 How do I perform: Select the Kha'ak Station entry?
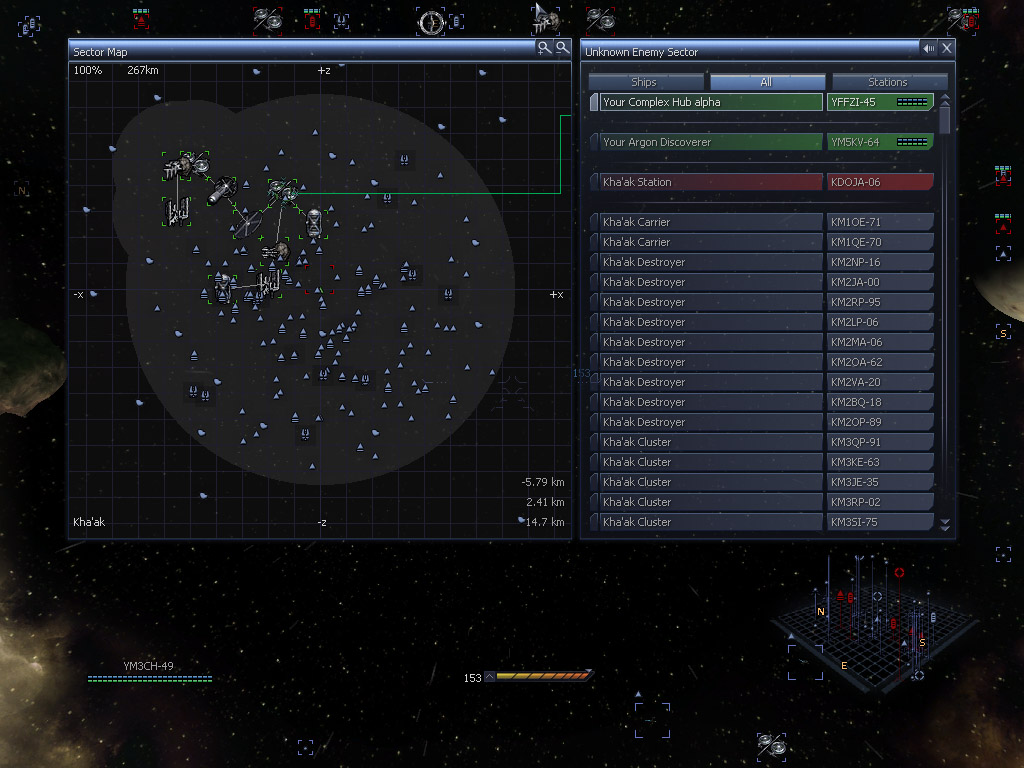tap(761, 182)
